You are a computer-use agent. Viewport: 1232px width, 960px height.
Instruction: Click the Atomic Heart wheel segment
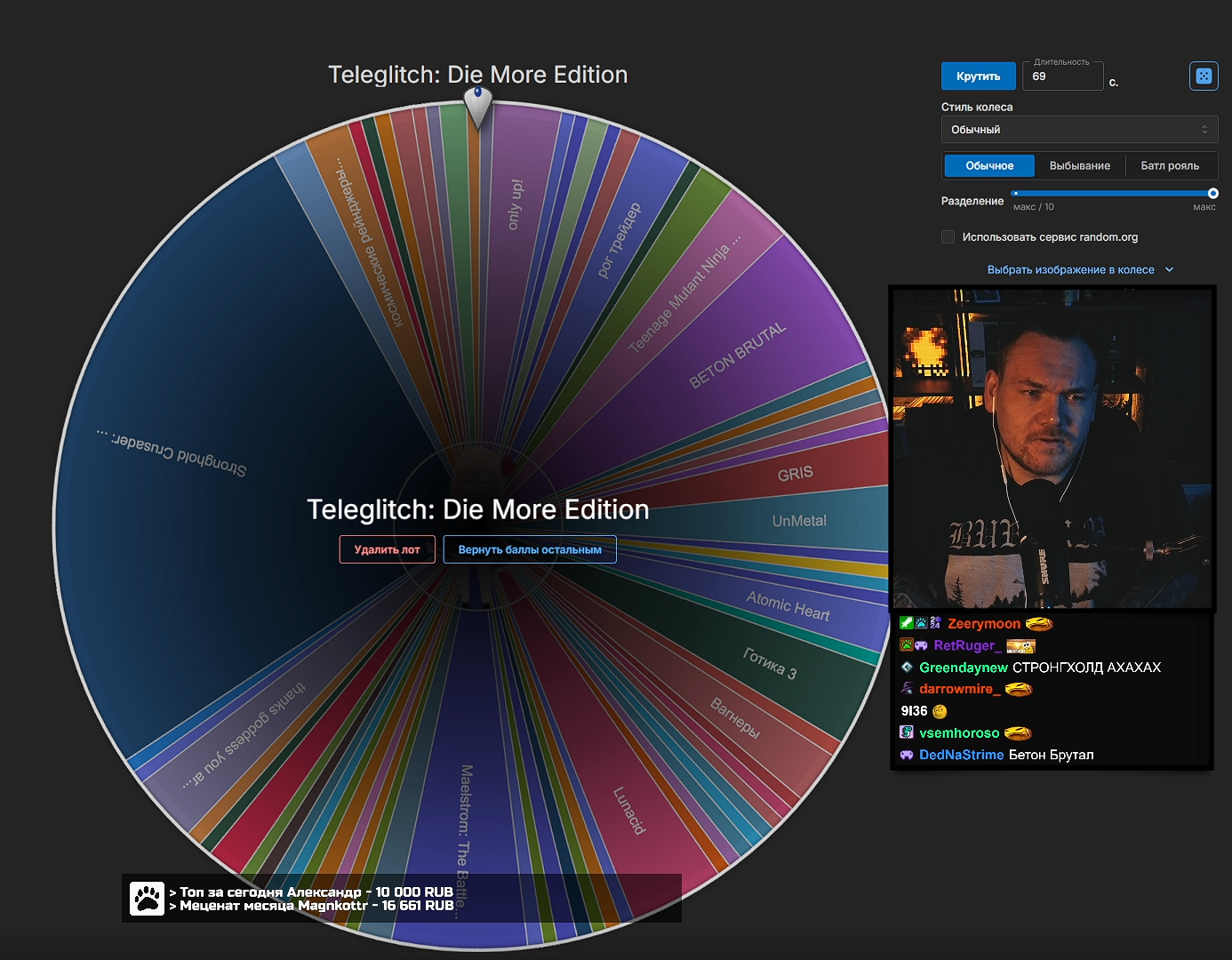[x=788, y=606]
